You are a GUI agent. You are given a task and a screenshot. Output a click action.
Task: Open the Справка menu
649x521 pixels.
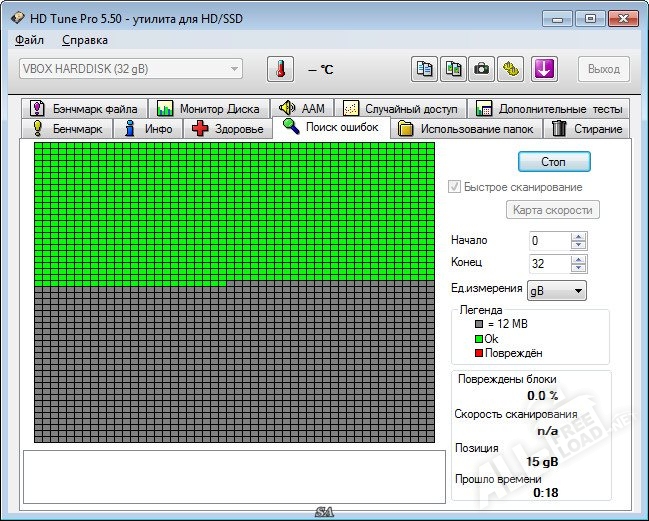point(85,40)
